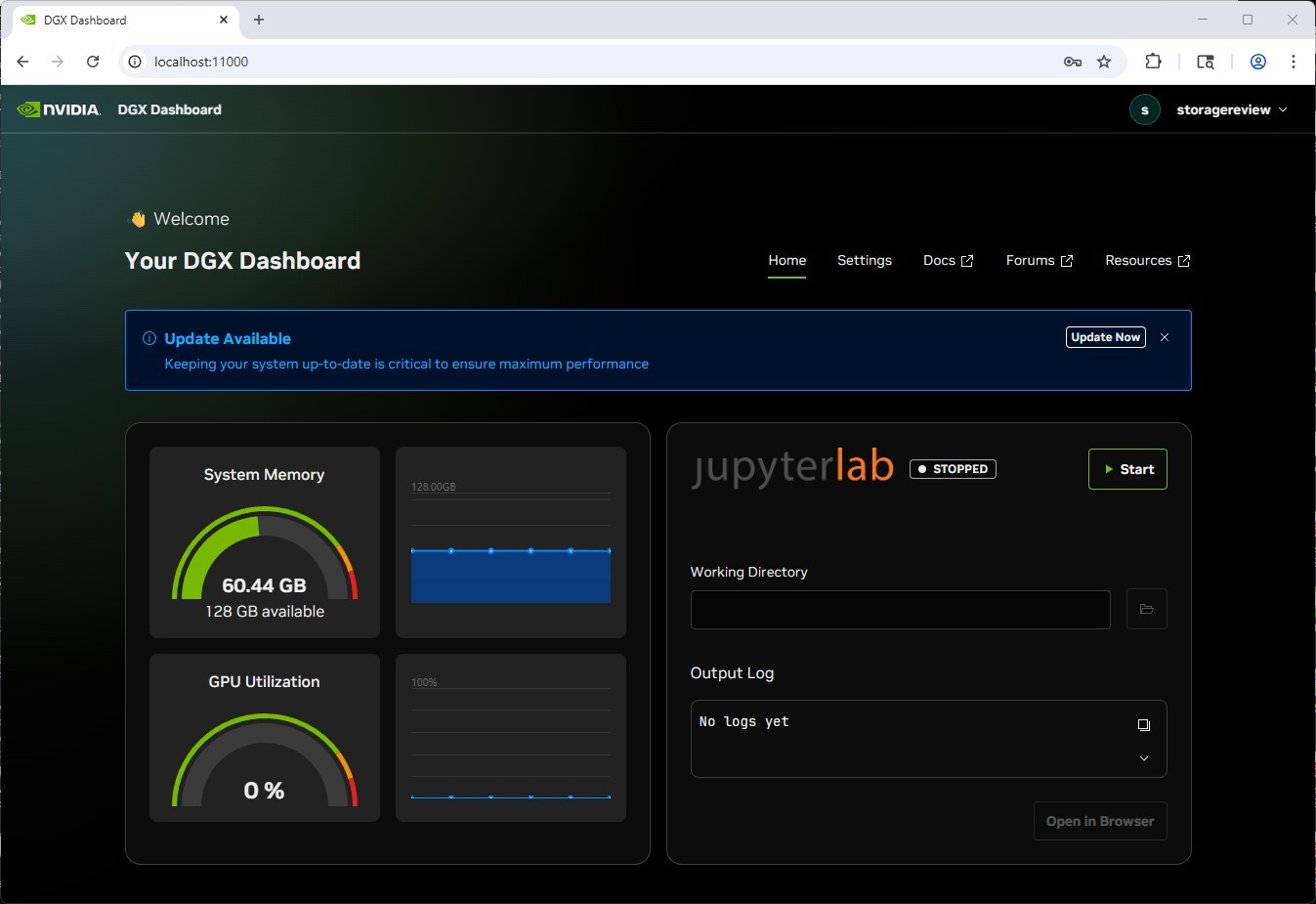This screenshot has width=1316, height=904.
Task: Expand the storagereview account dropdown
Action: tap(1283, 109)
